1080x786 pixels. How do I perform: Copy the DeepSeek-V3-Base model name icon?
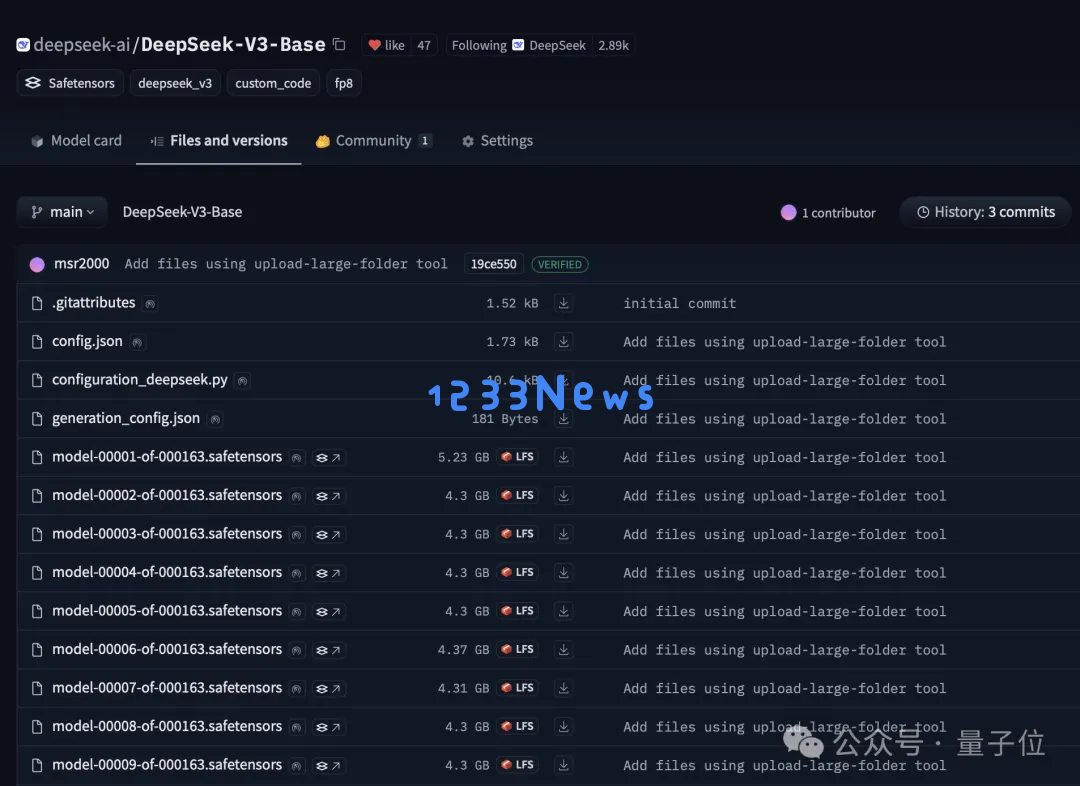339,45
